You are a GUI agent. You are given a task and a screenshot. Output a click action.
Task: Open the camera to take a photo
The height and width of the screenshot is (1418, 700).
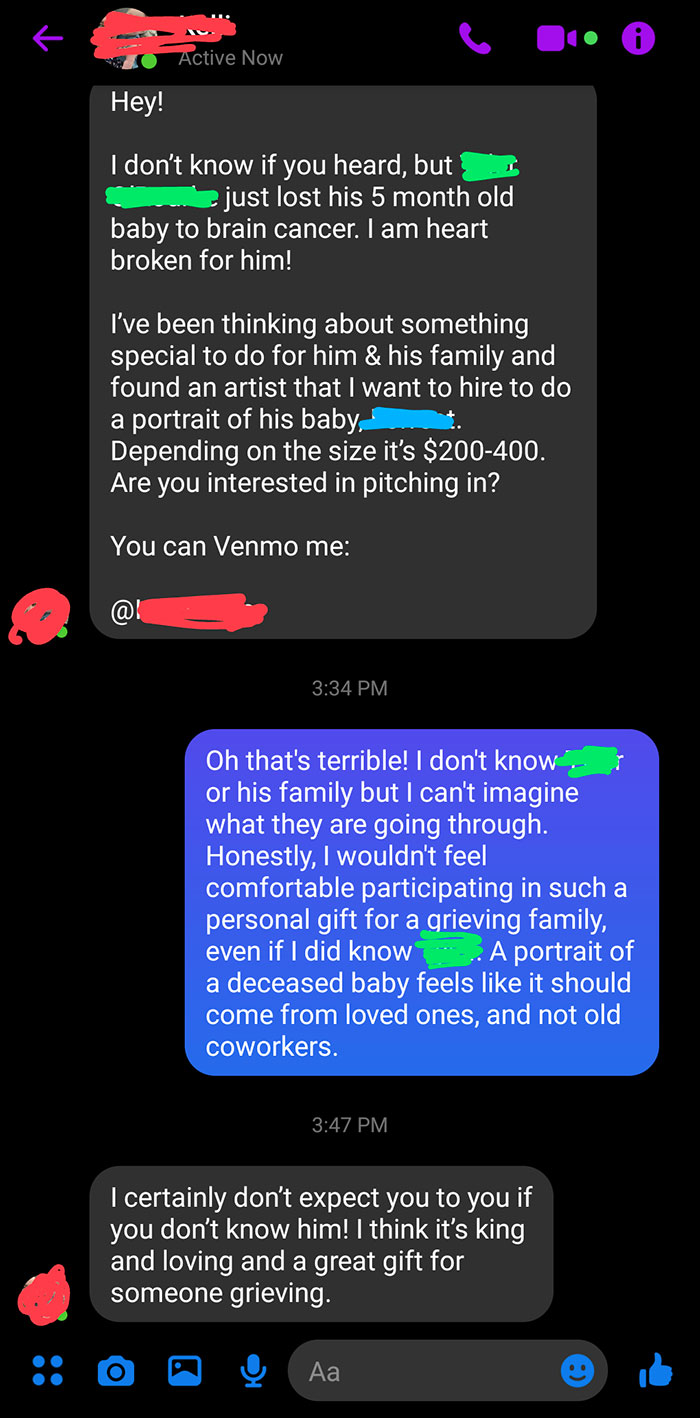116,1371
